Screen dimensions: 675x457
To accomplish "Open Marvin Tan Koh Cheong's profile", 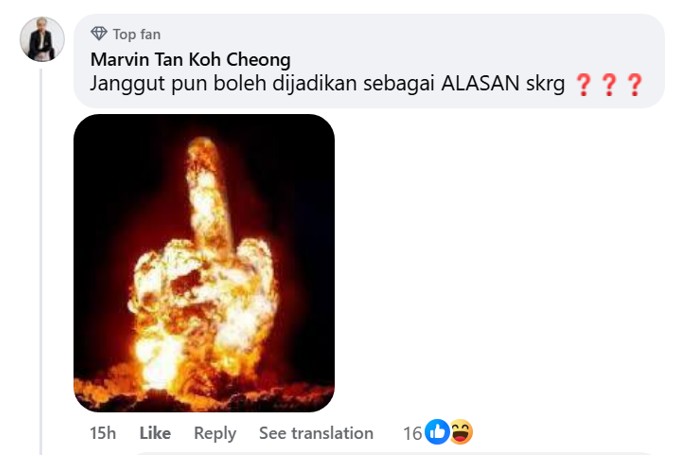I will tap(190, 59).
